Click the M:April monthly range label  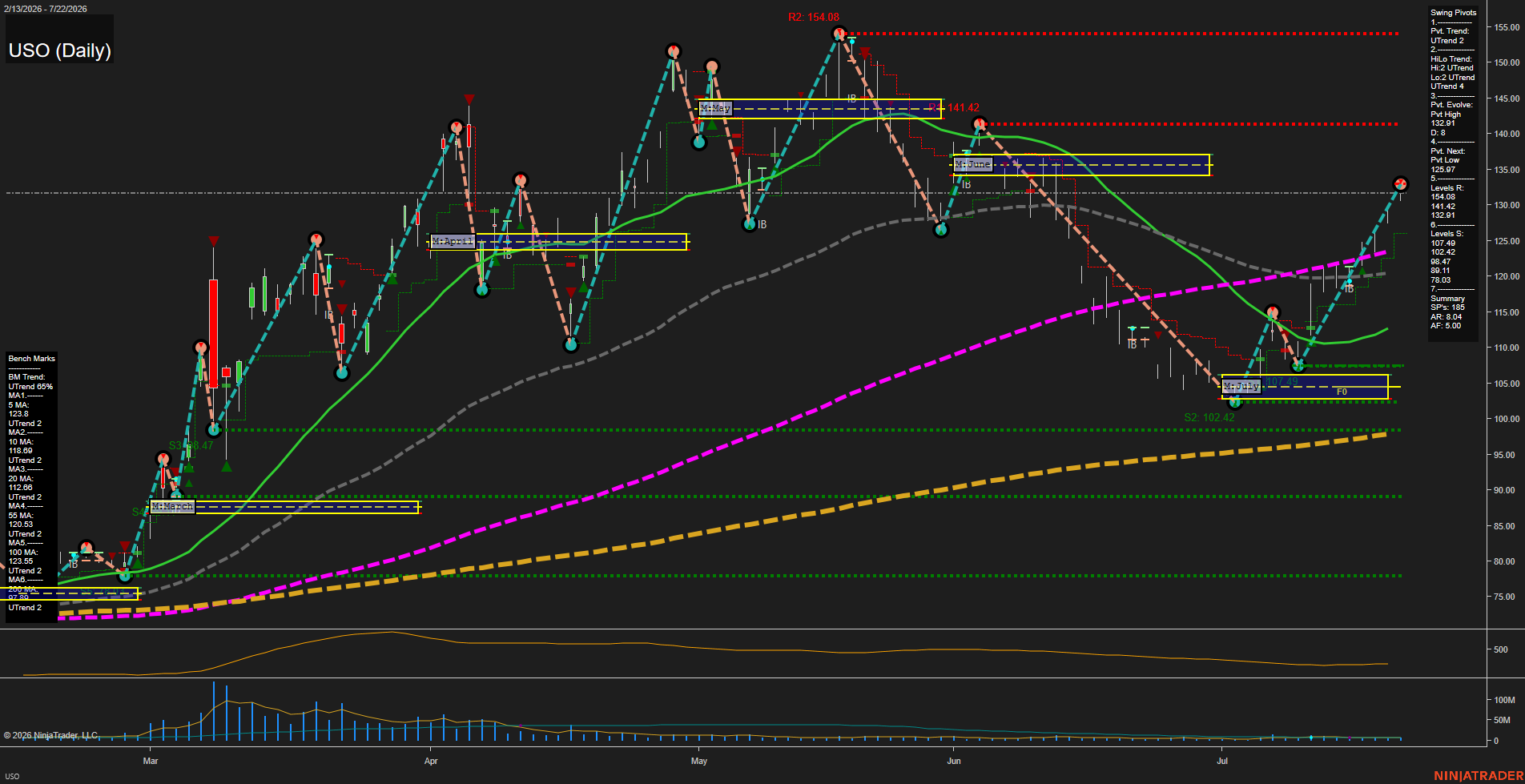coord(453,241)
